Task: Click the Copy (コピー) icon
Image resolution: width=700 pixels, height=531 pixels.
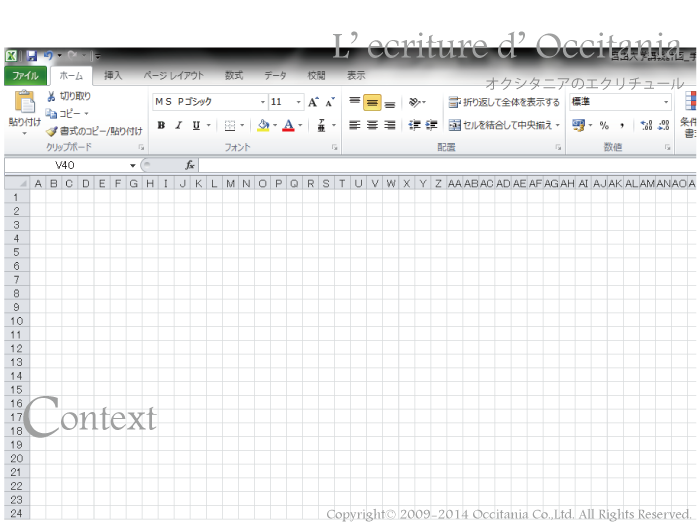Action: tap(51, 114)
